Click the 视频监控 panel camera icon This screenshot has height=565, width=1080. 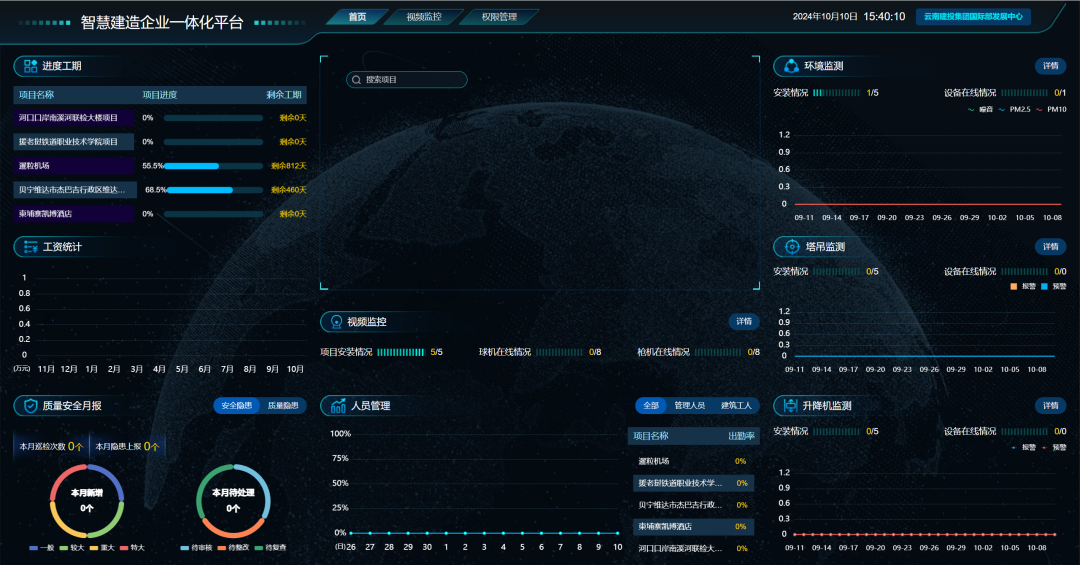[336, 322]
